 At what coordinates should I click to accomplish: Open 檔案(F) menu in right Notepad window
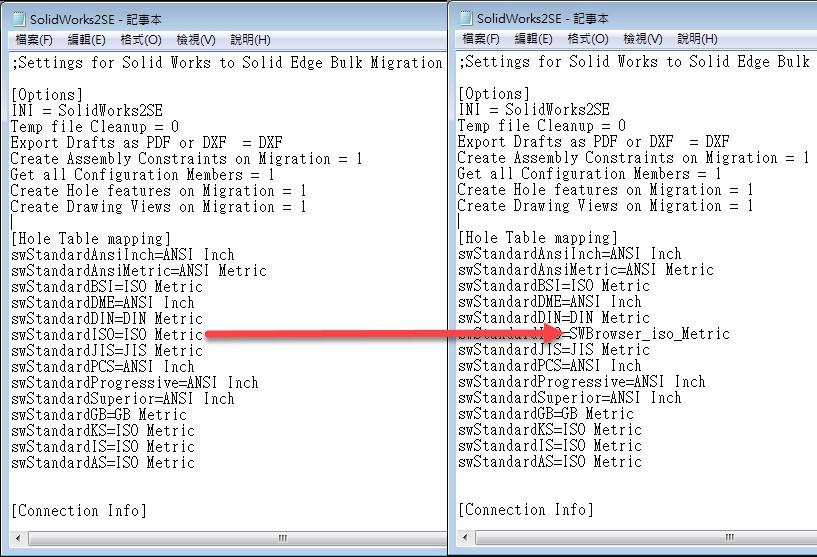[x=481, y=39]
